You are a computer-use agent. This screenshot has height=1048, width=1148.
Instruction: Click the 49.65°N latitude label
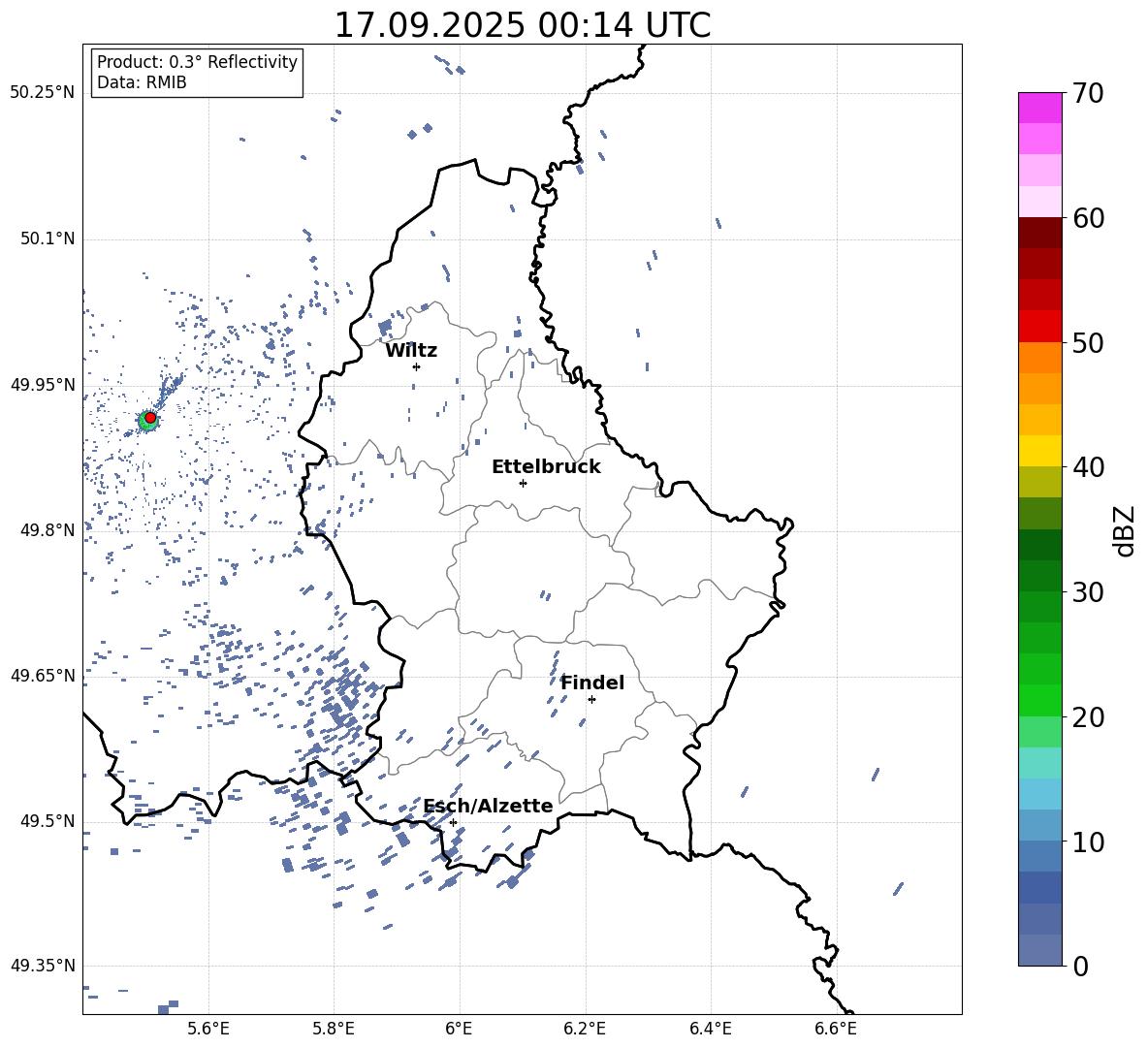coord(42,676)
